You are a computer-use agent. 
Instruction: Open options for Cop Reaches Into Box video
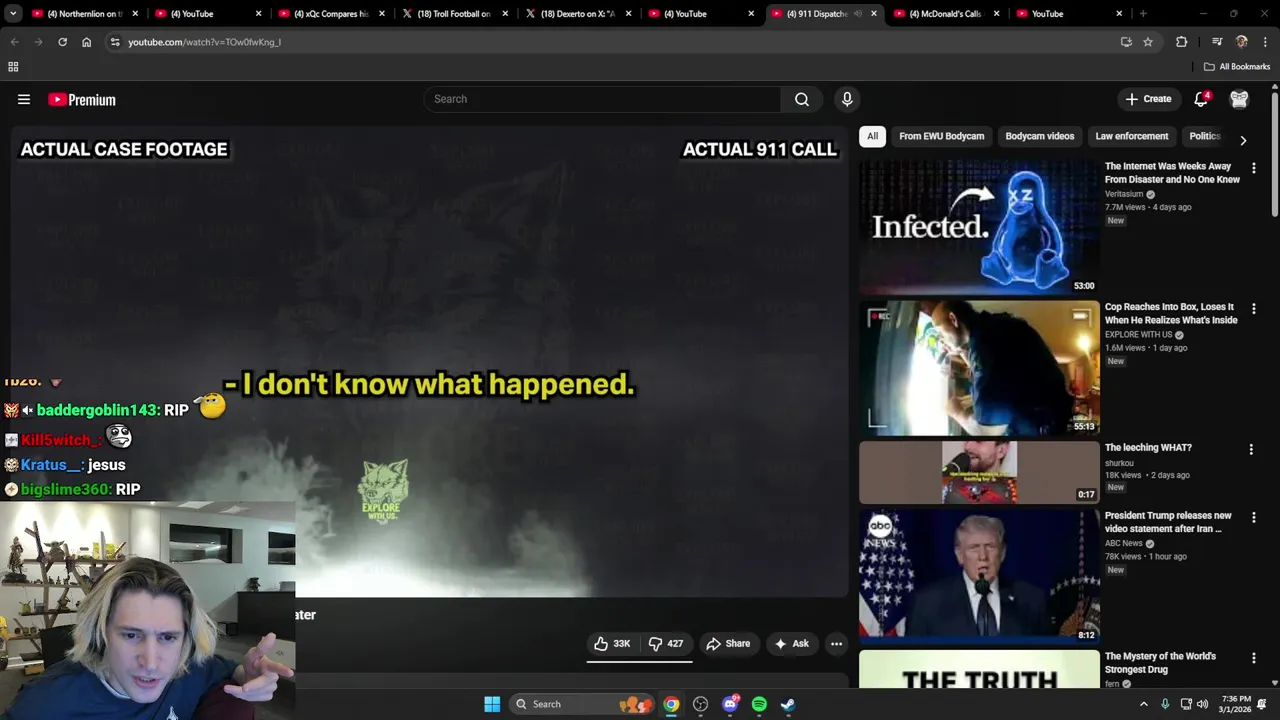tap(1254, 309)
